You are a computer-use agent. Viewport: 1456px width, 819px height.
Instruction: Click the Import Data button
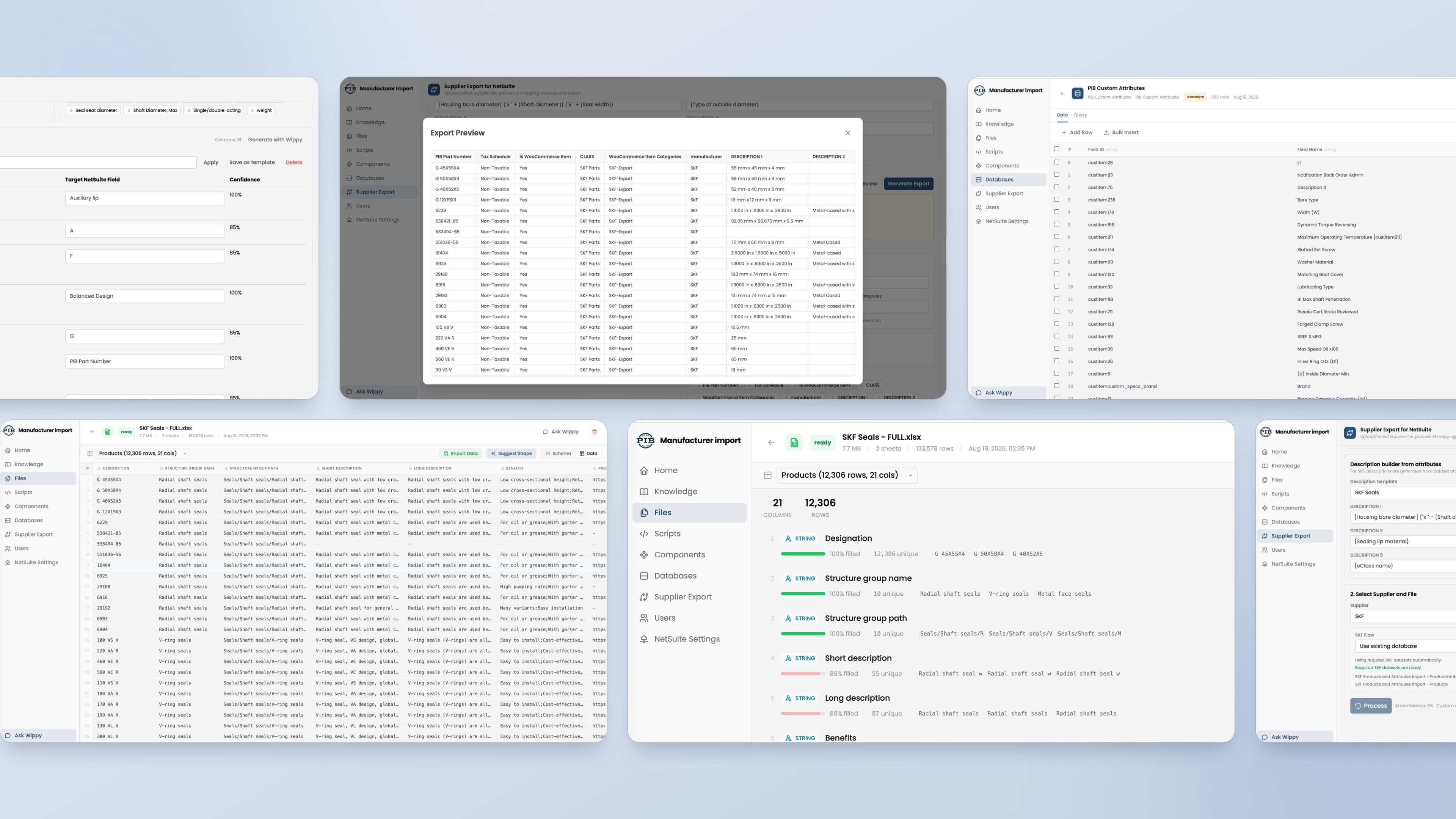[461, 453]
